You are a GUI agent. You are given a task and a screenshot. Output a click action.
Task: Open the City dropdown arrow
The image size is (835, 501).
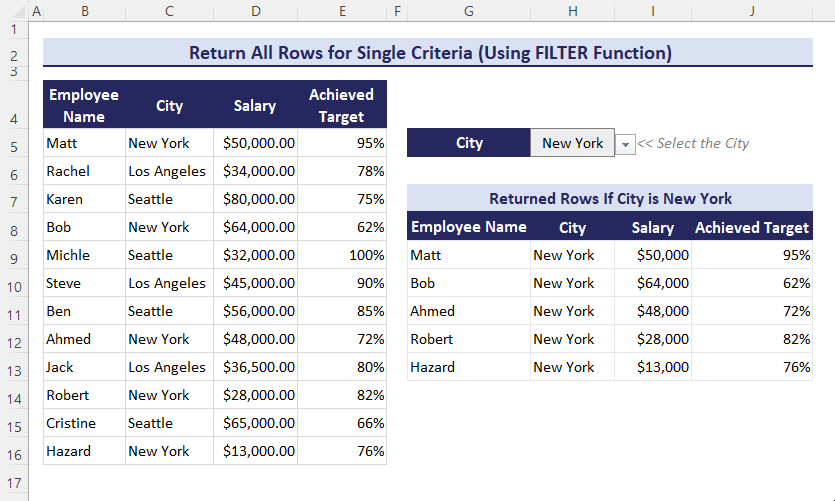coord(626,144)
